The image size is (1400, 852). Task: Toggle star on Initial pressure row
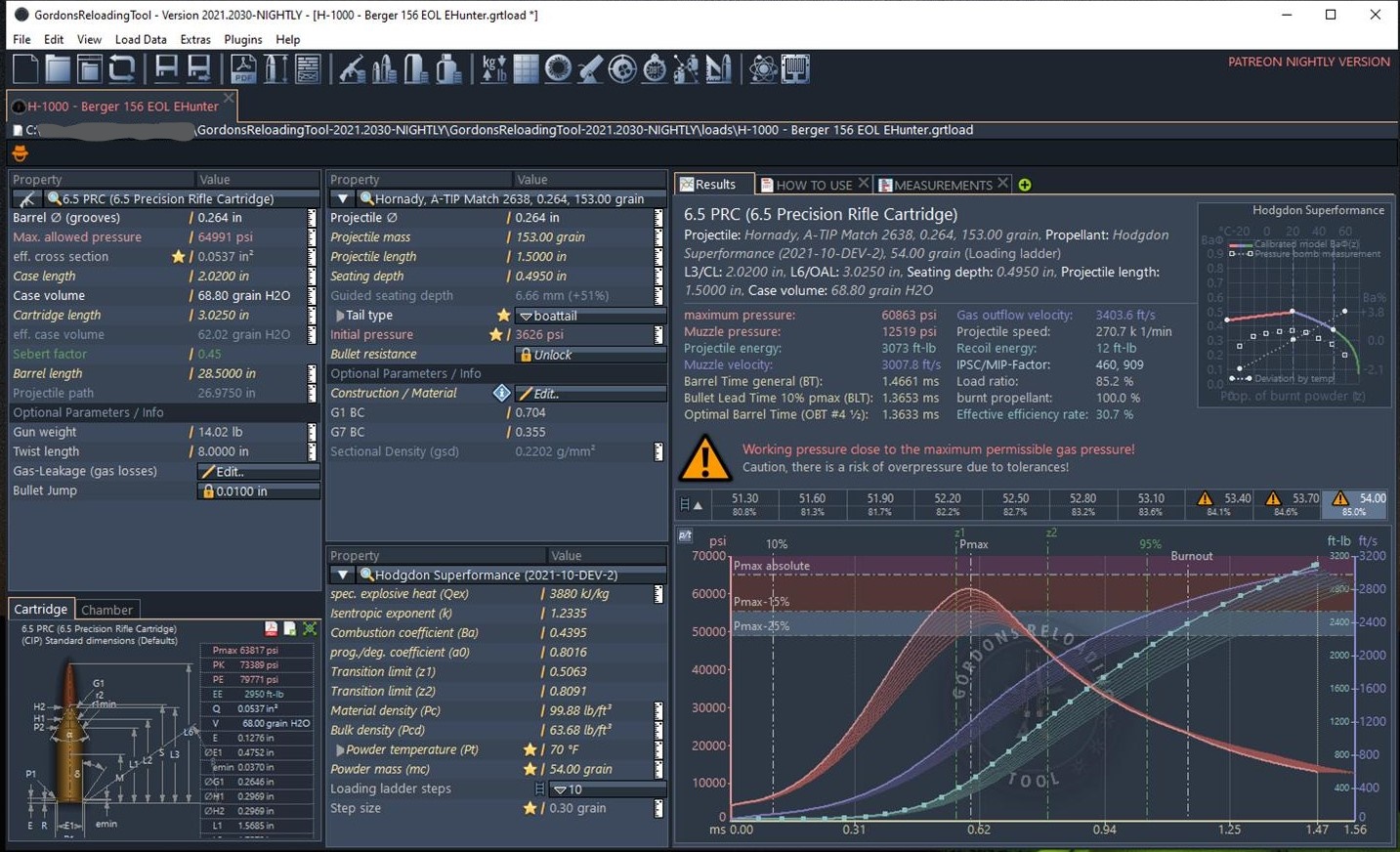click(x=495, y=335)
